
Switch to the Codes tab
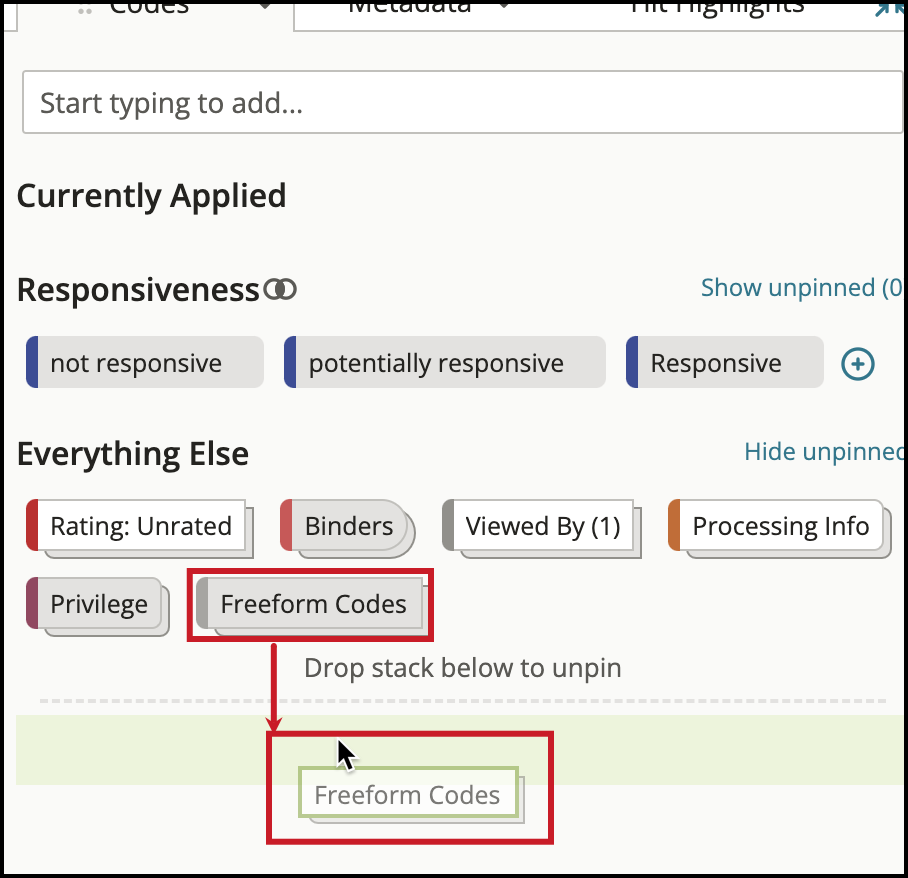click(149, 9)
